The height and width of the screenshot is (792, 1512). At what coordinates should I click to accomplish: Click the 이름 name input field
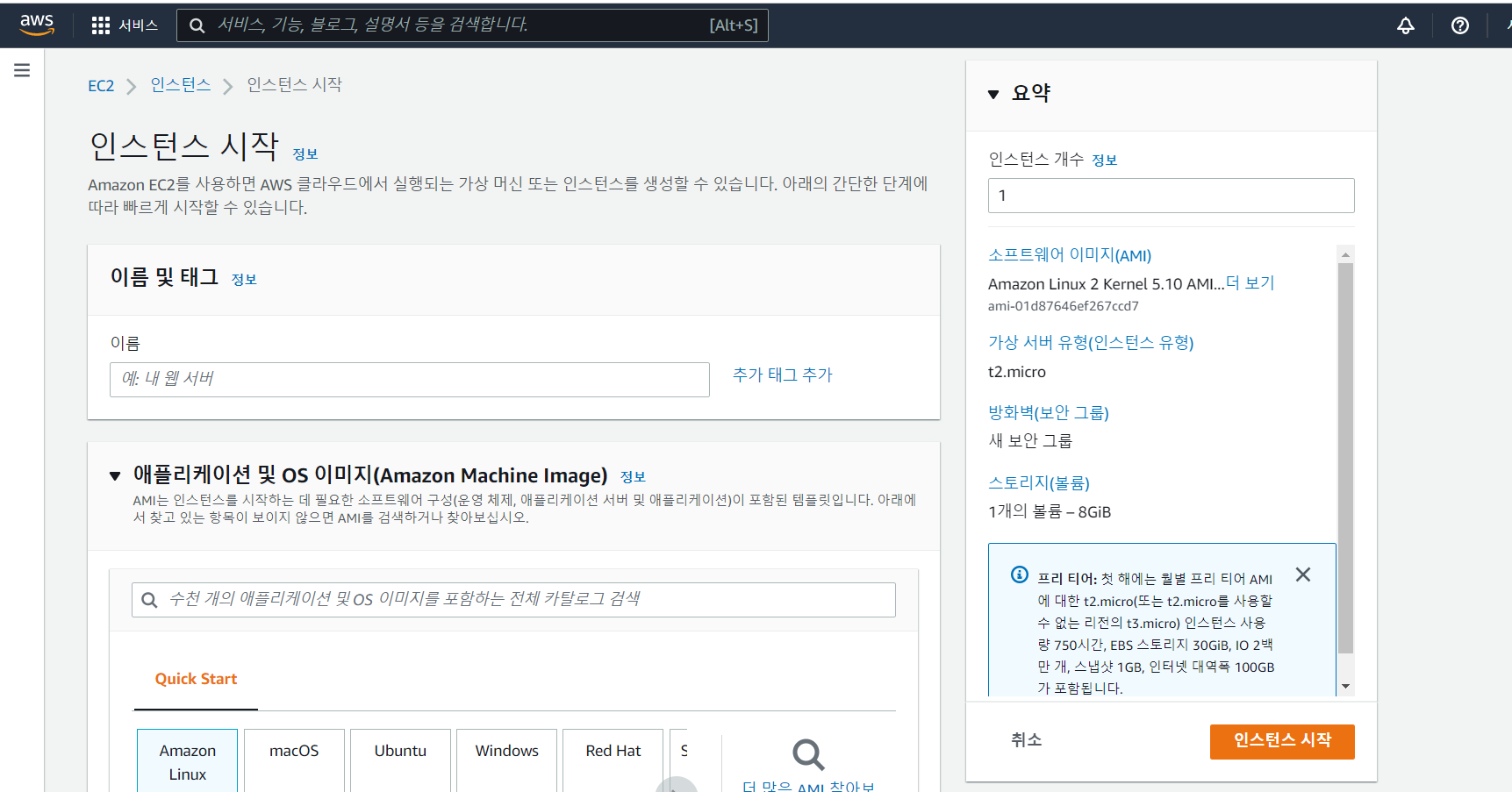pyautogui.click(x=410, y=380)
